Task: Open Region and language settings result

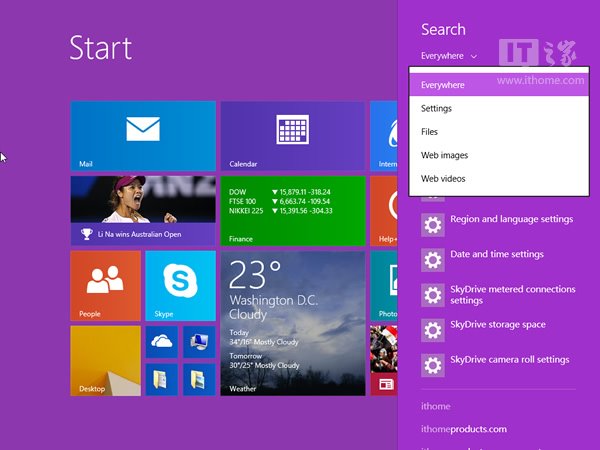Action: click(512, 219)
